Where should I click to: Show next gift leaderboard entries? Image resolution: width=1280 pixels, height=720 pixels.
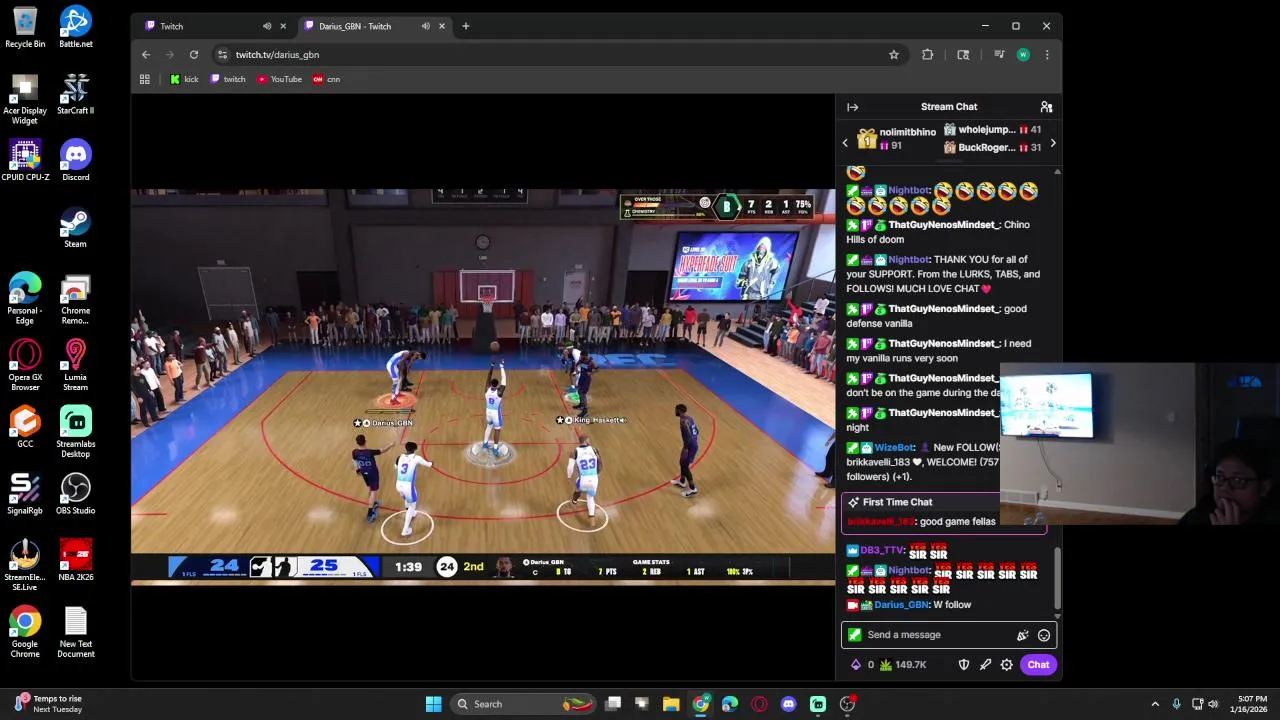point(1052,143)
